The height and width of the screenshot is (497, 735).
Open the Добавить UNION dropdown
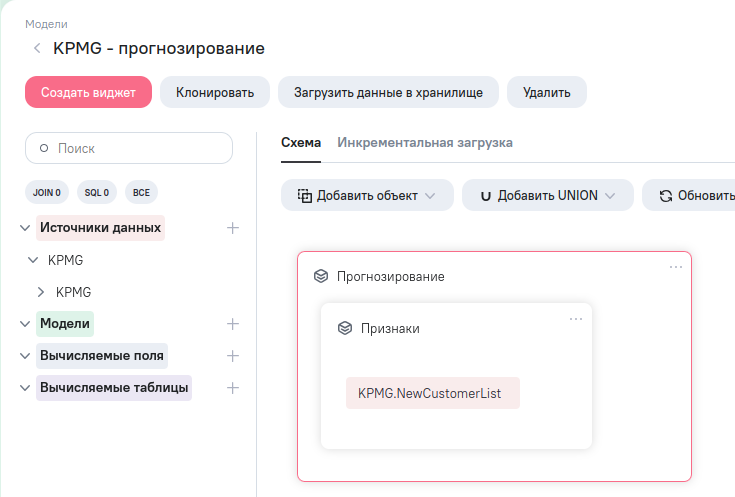pyautogui.click(x=548, y=195)
